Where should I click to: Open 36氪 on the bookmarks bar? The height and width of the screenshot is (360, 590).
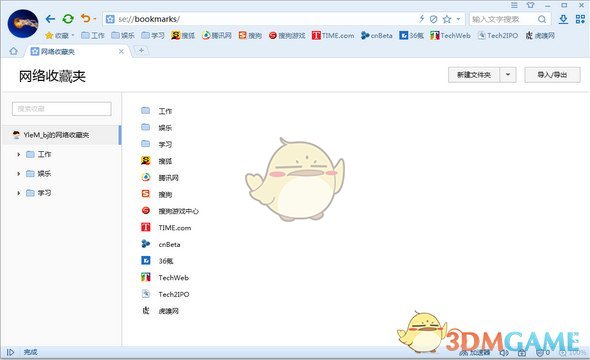pos(412,36)
